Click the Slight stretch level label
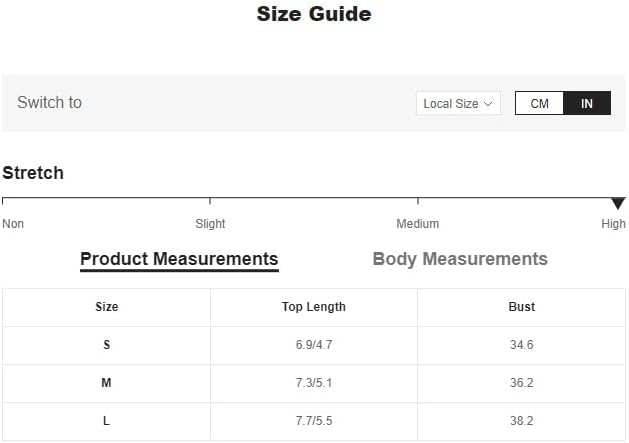 click(210, 224)
